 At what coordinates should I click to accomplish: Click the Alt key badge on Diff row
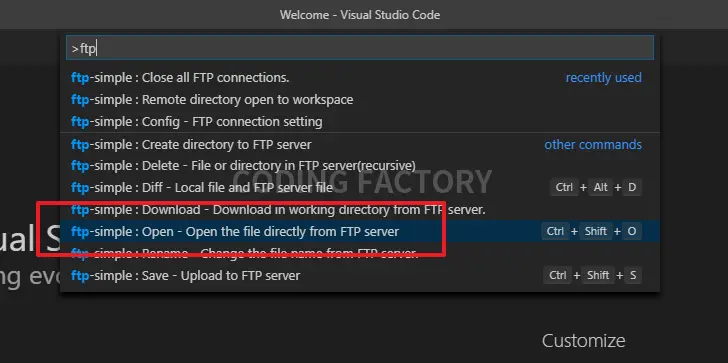coord(600,188)
